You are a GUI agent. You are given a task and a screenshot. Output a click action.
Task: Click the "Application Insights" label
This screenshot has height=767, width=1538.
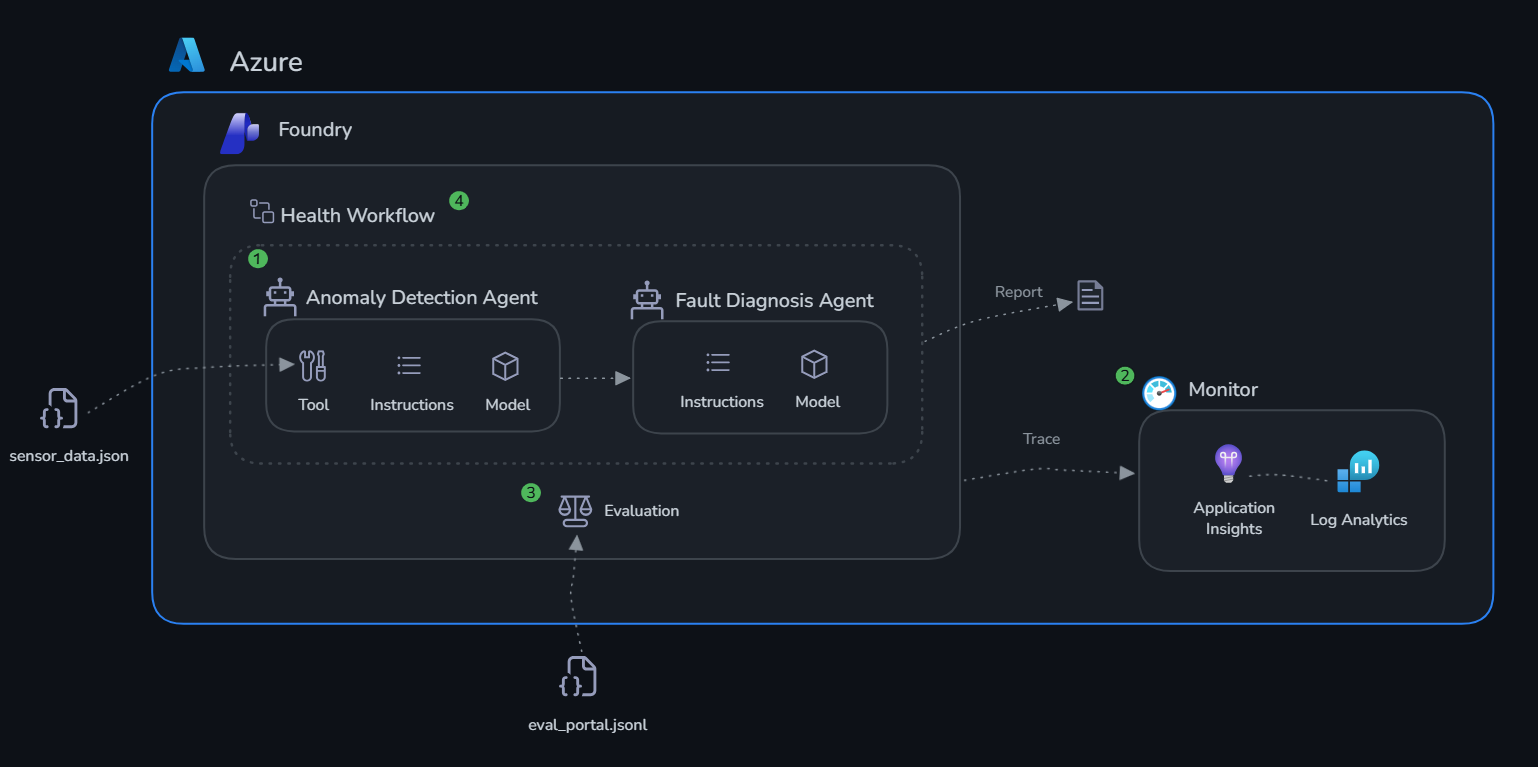pos(1234,518)
